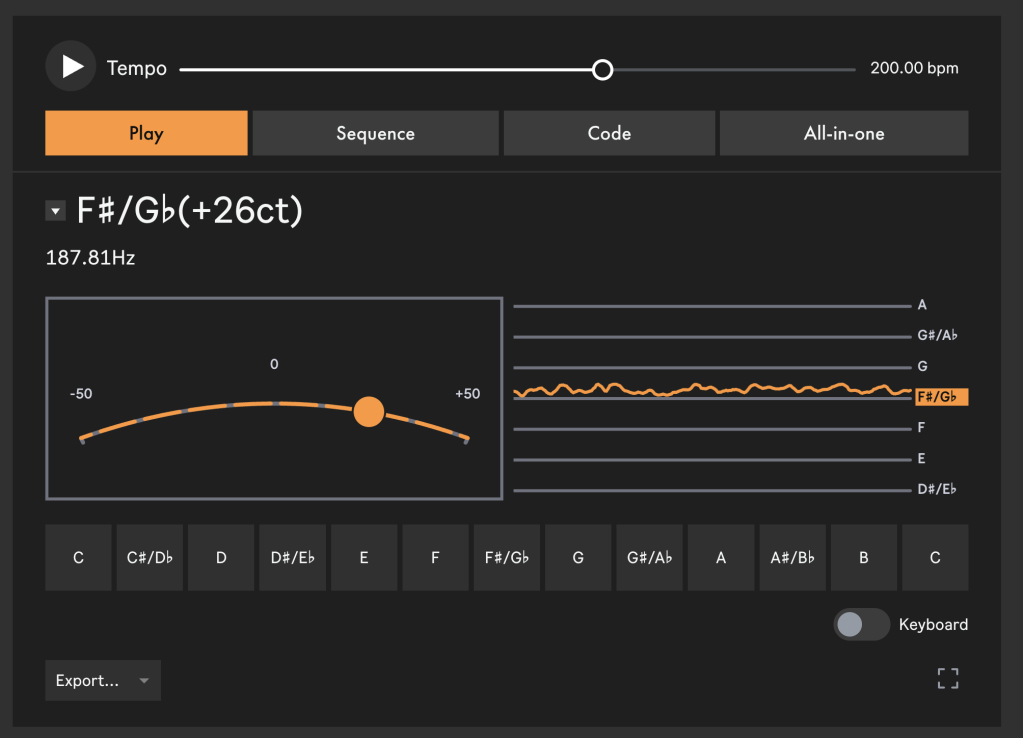The height and width of the screenshot is (738, 1023).
Task: Enter fullscreen with the corner brackets icon
Action: click(x=948, y=679)
